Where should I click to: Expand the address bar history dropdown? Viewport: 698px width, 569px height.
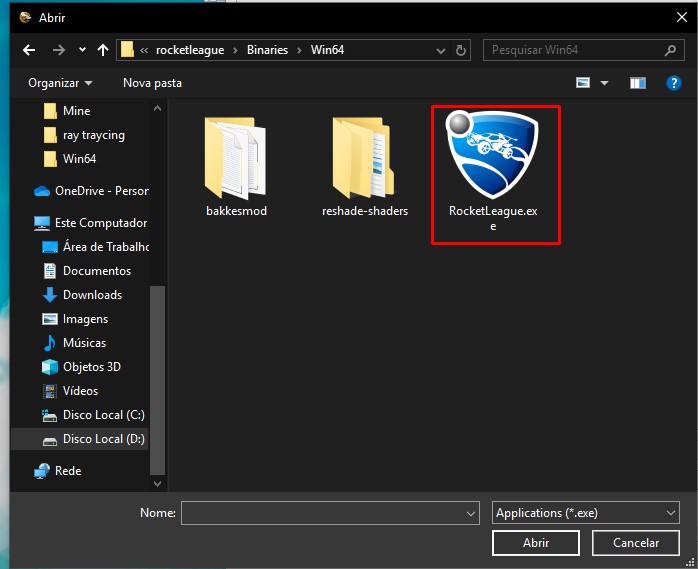click(441, 51)
